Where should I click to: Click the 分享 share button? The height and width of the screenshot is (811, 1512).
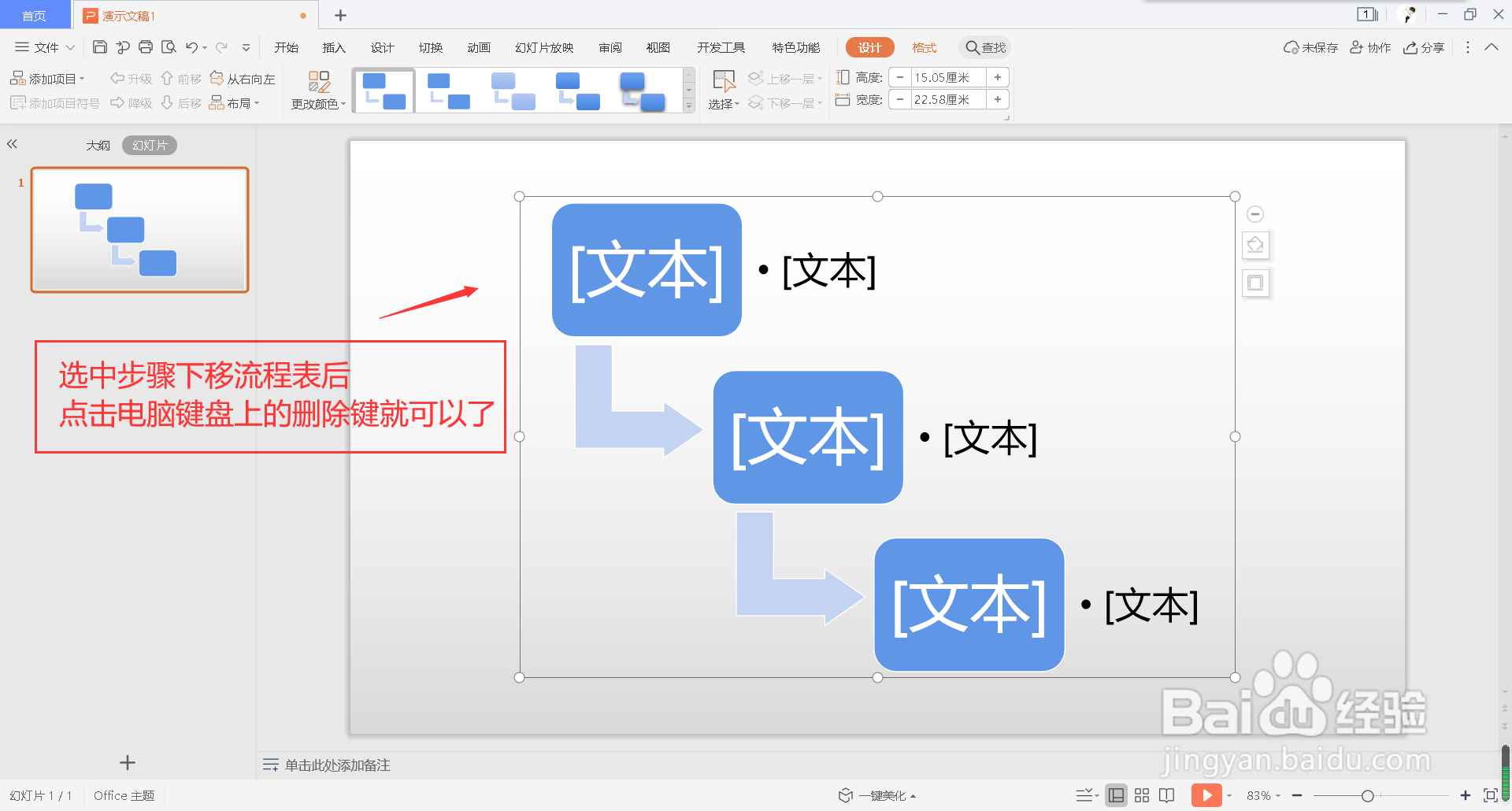click(x=1424, y=46)
